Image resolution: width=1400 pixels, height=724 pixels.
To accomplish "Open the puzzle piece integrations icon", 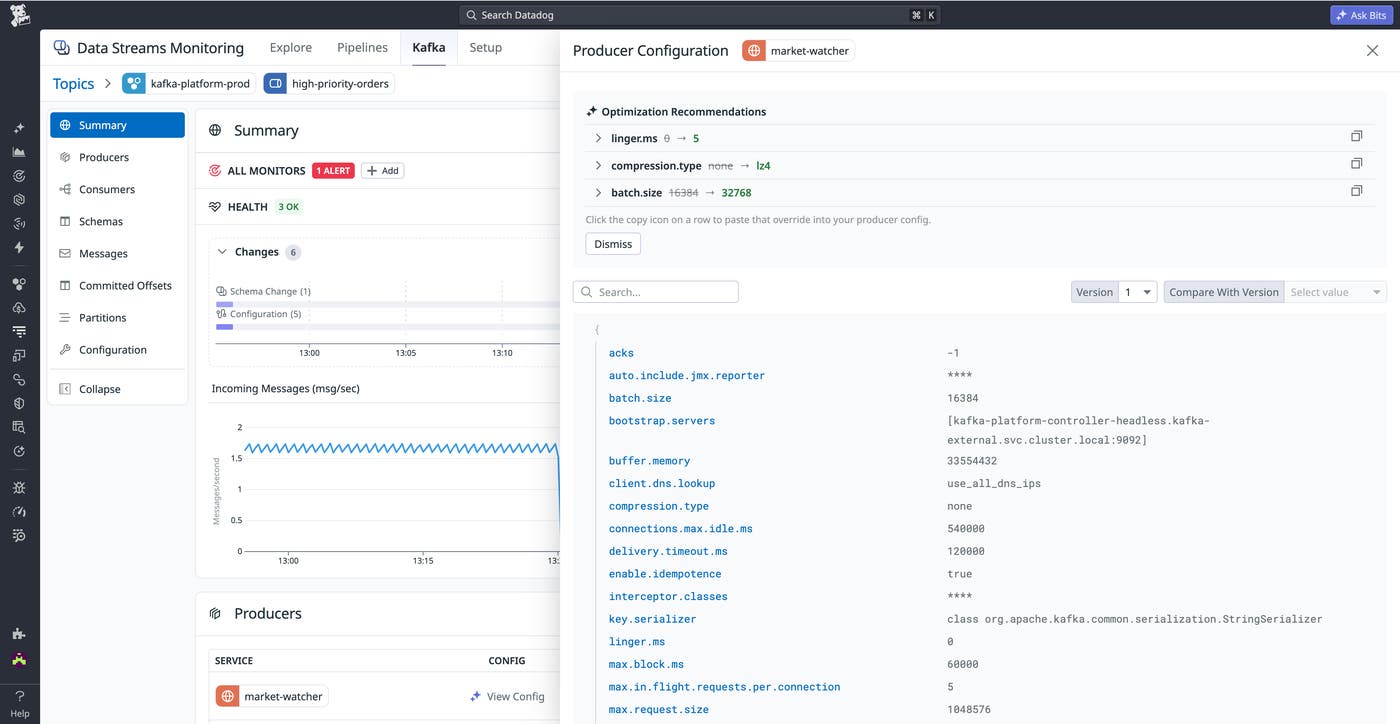I will [x=19, y=634].
